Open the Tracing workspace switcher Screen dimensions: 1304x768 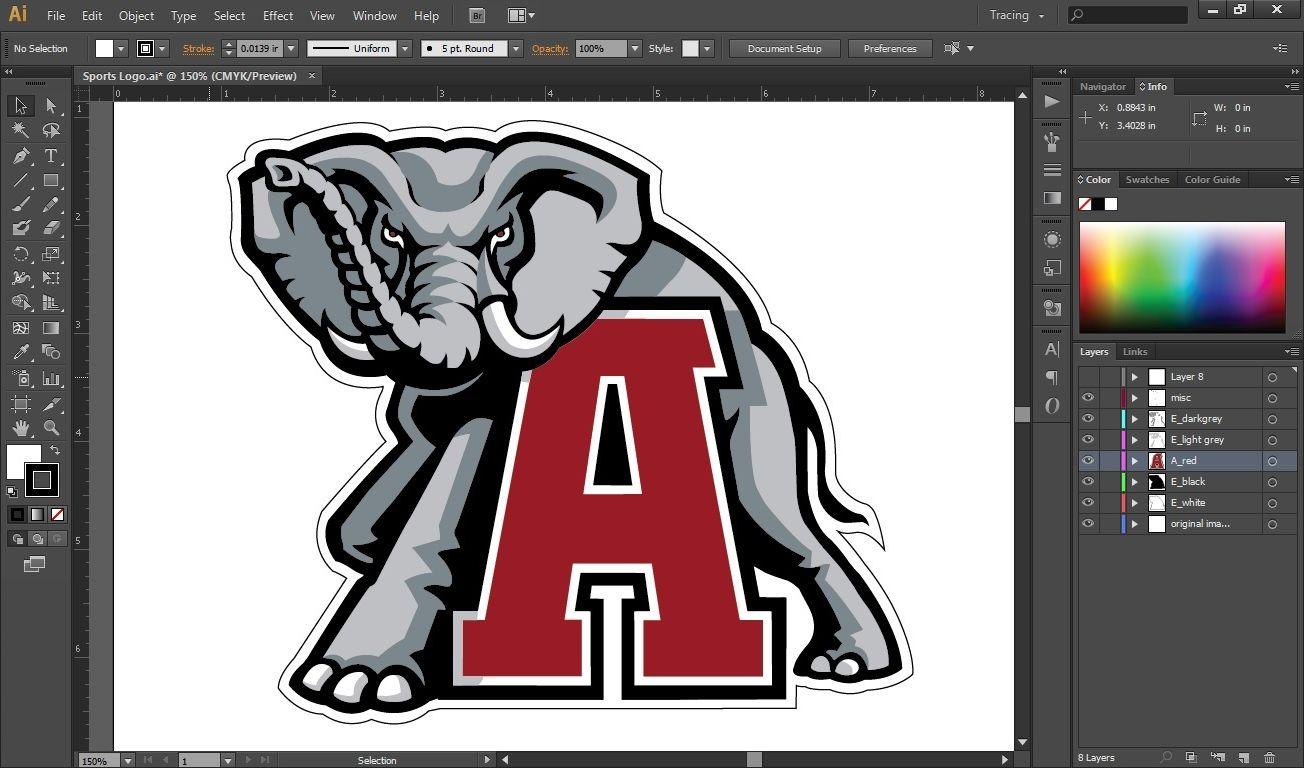[1017, 15]
